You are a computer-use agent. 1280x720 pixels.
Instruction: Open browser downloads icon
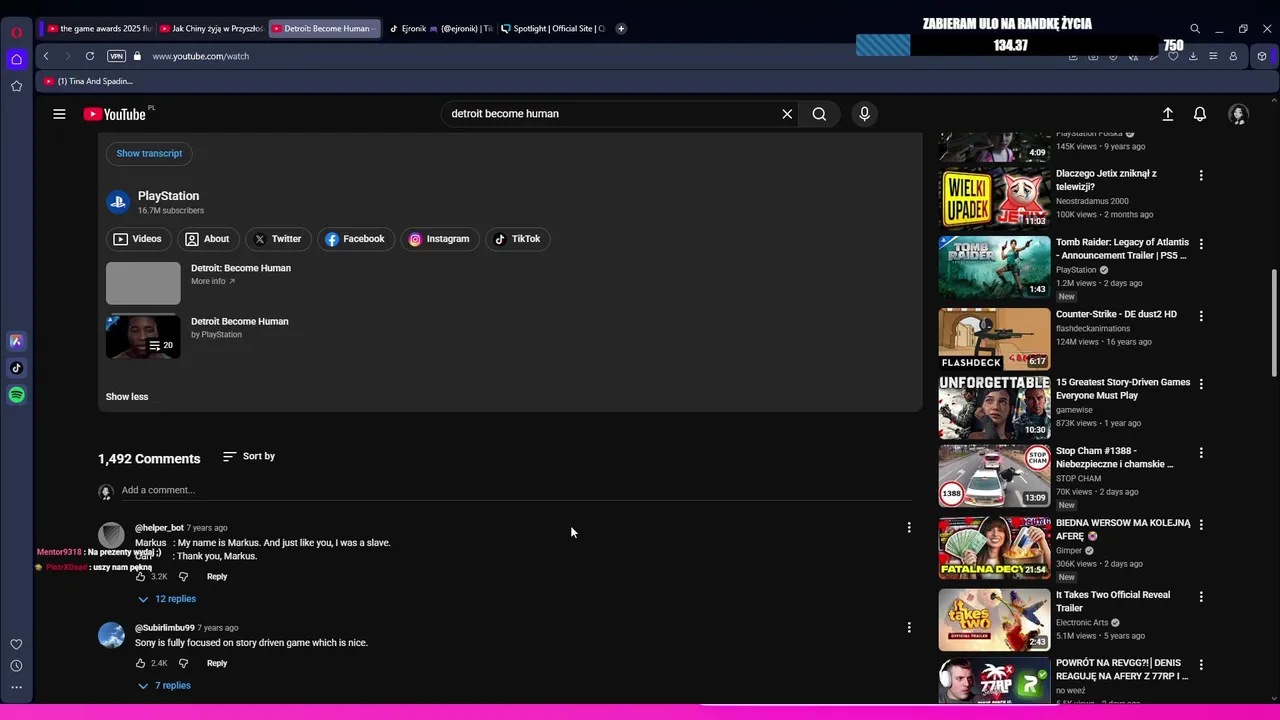click(1193, 56)
